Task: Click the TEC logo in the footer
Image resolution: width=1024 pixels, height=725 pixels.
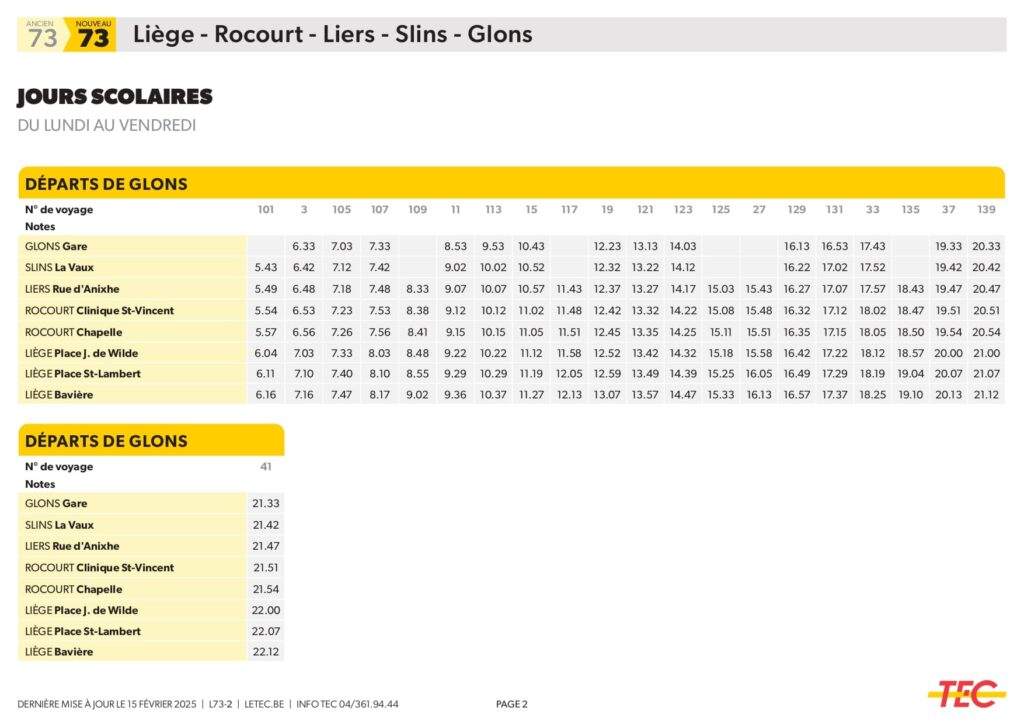Action: 965,693
